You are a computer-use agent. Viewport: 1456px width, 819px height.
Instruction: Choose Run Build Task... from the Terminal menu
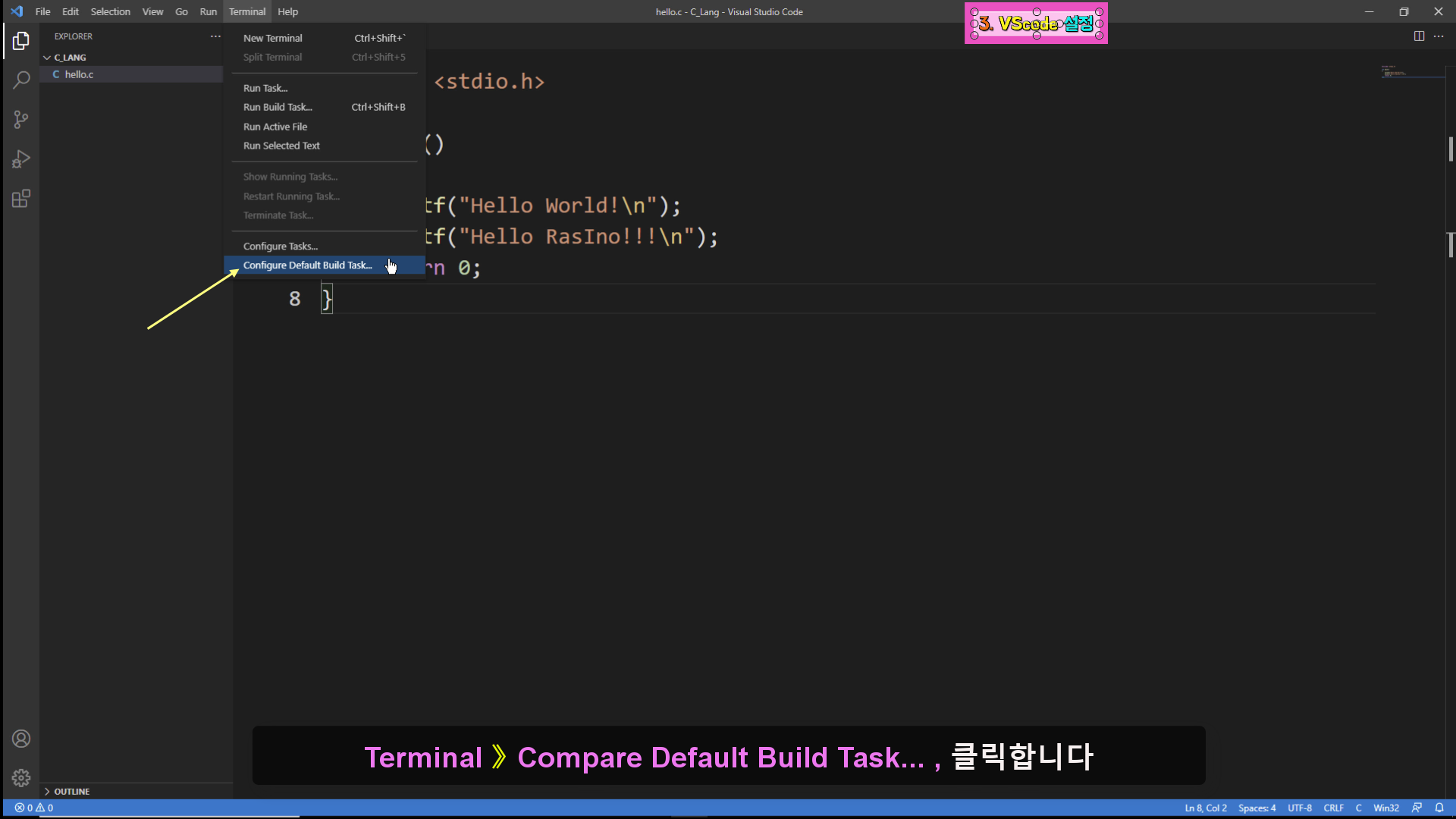(278, 107)
